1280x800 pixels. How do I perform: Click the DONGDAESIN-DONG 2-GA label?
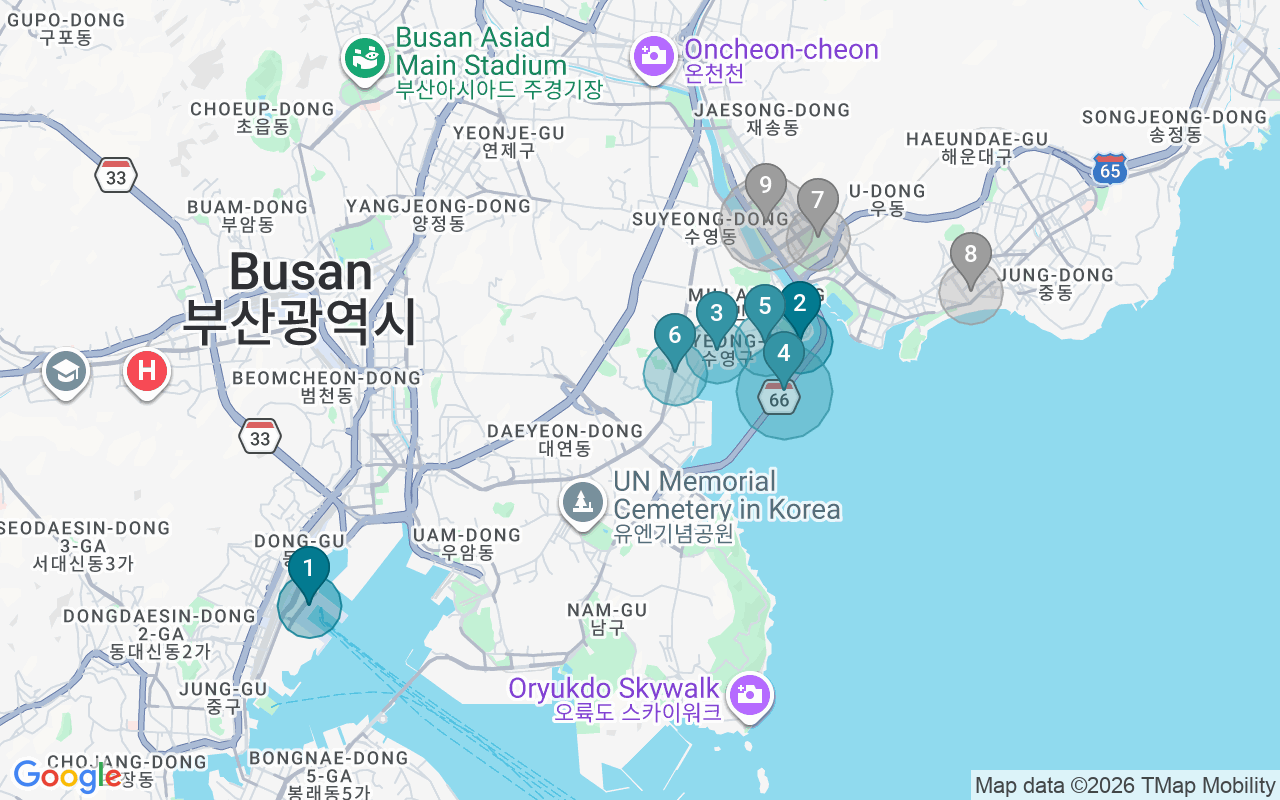(160, 633)
